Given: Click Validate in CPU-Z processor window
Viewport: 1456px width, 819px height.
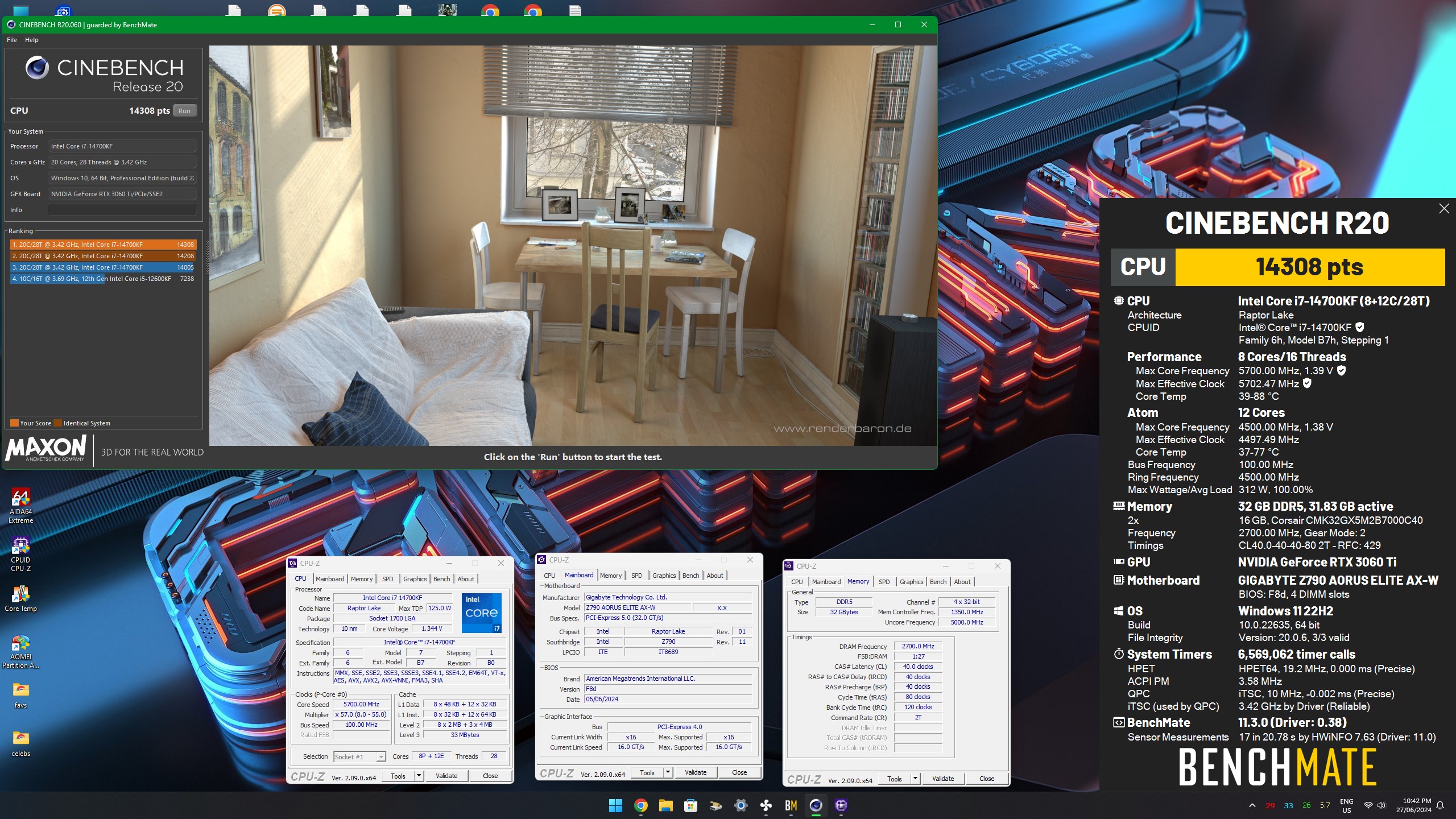Looking at the screenshot, I should [x=446, y=776].
